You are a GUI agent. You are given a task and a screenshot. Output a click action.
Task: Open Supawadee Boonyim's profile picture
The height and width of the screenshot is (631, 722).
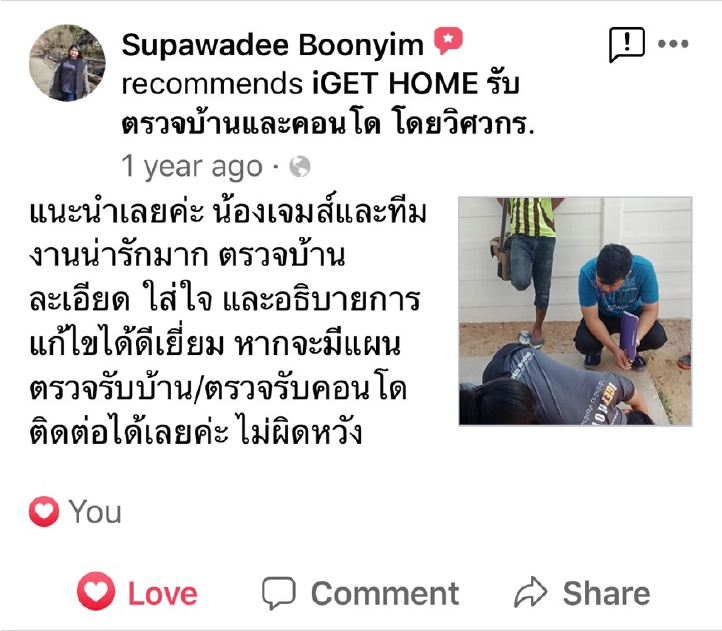pos(67,63)
